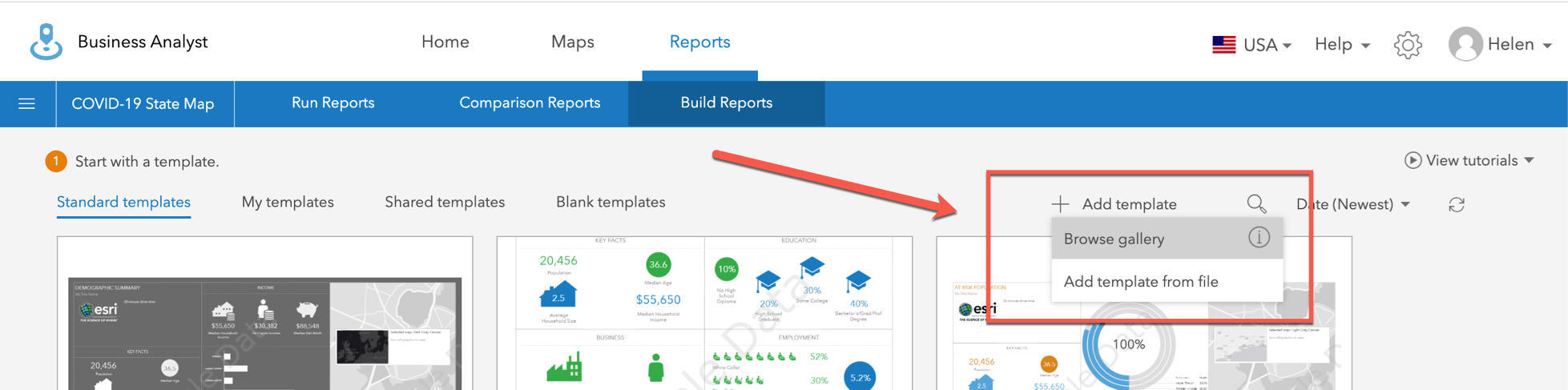Go to the Home tab
Screen dimensions: 1568x390
tap(445, 42)
